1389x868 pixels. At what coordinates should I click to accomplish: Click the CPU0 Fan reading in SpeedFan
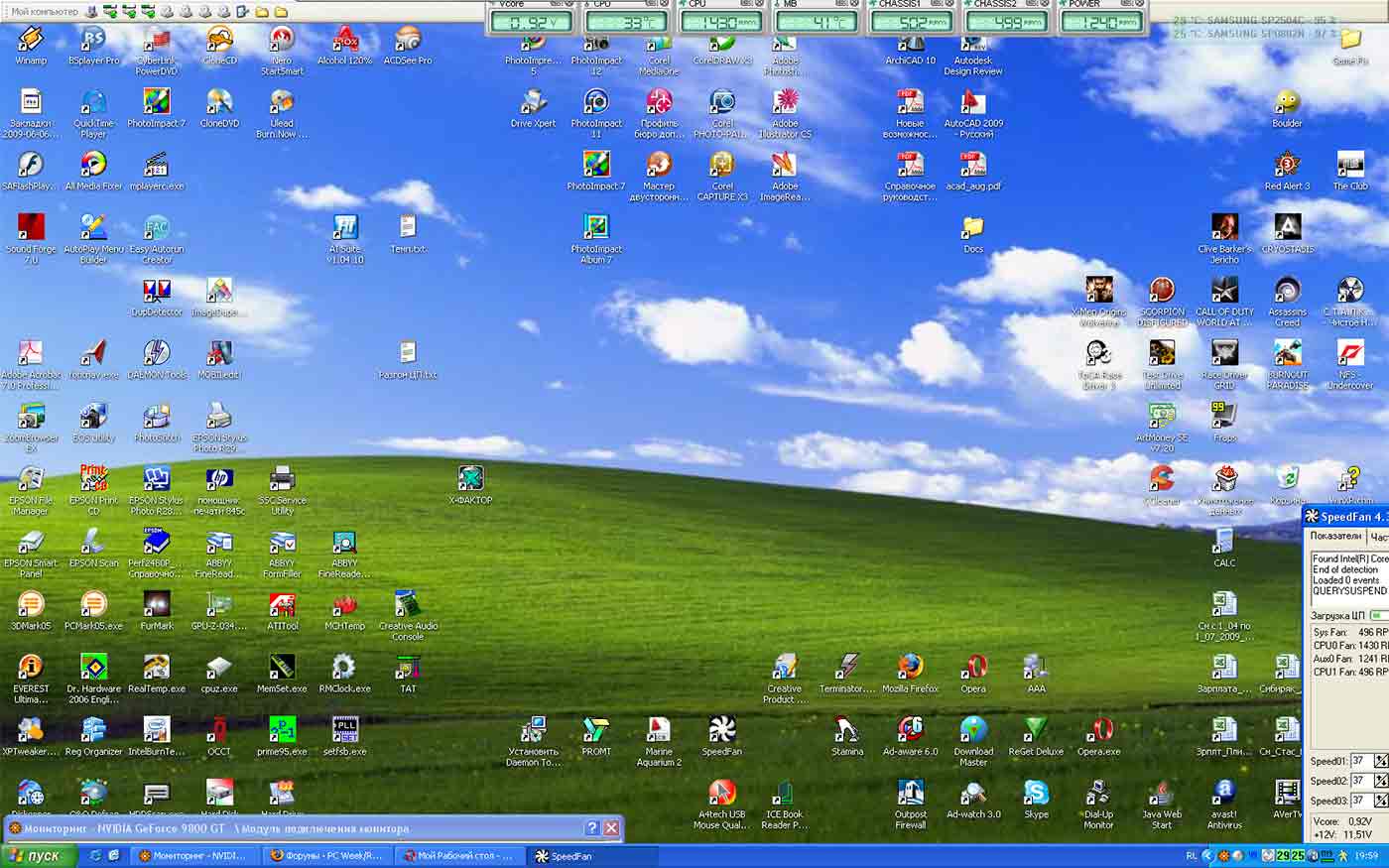tap(1349, 645)
